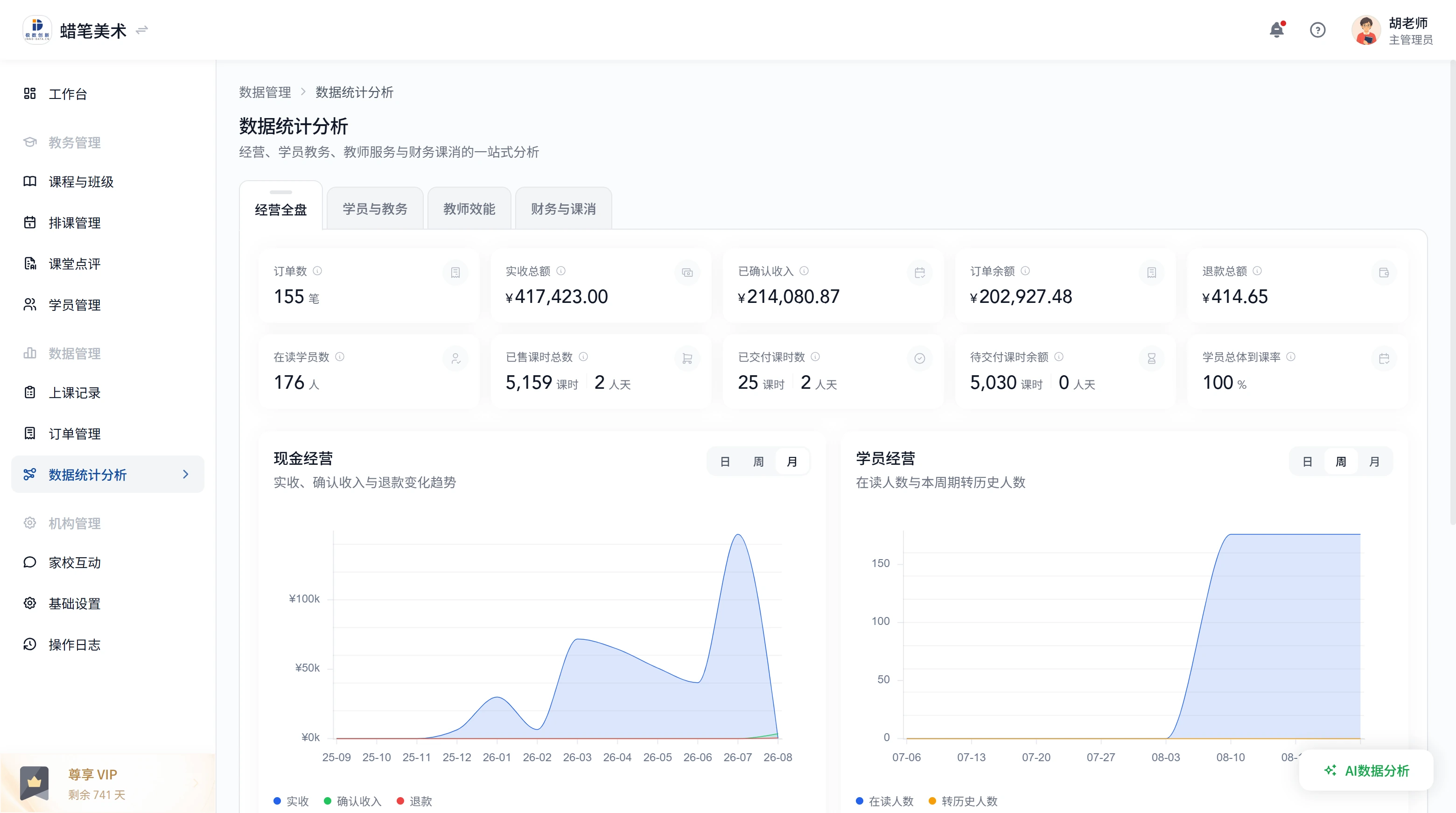Switch to 财务与课消 tab

(x=563, y=209)
